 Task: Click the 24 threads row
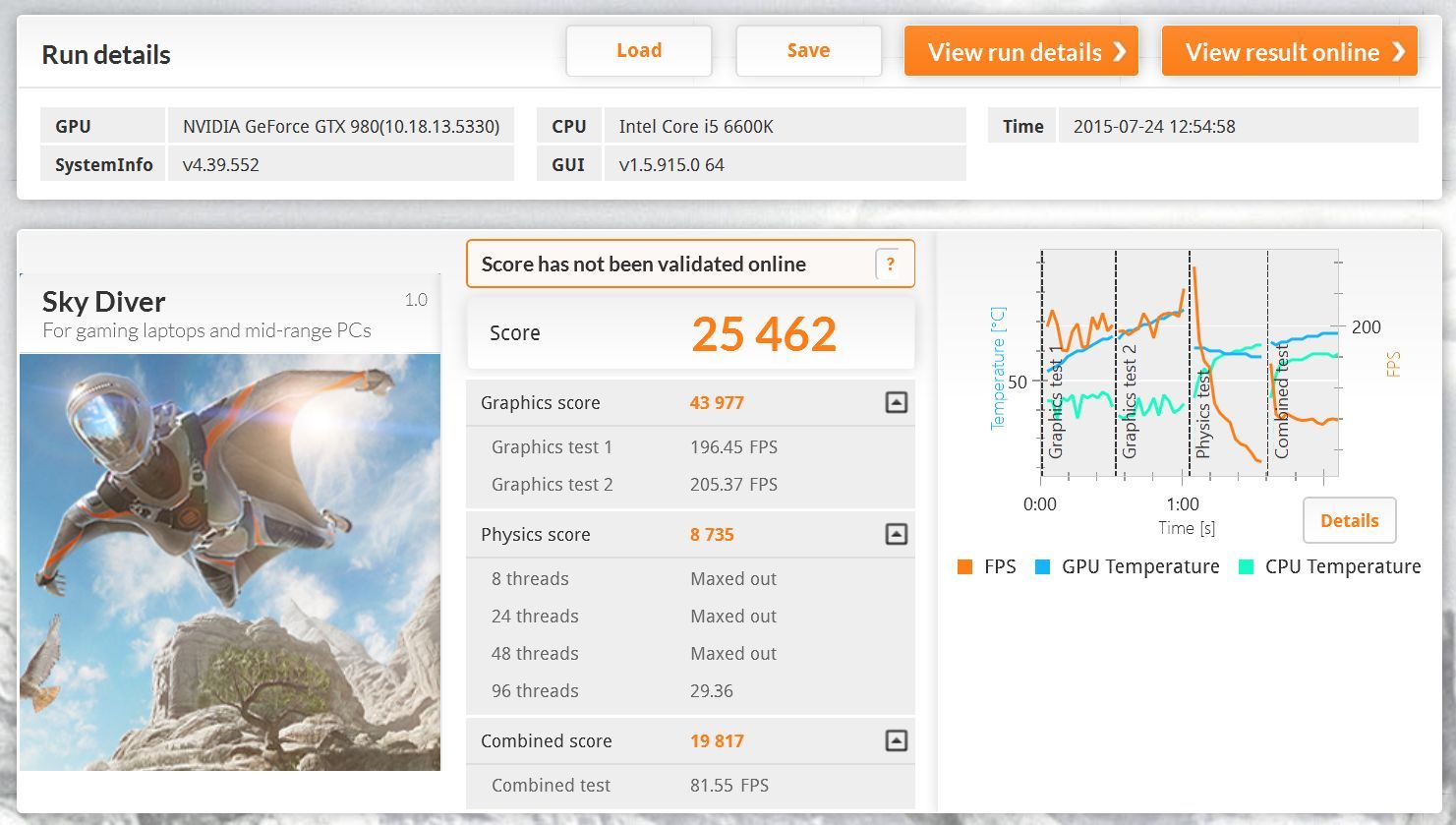[690, 617]
